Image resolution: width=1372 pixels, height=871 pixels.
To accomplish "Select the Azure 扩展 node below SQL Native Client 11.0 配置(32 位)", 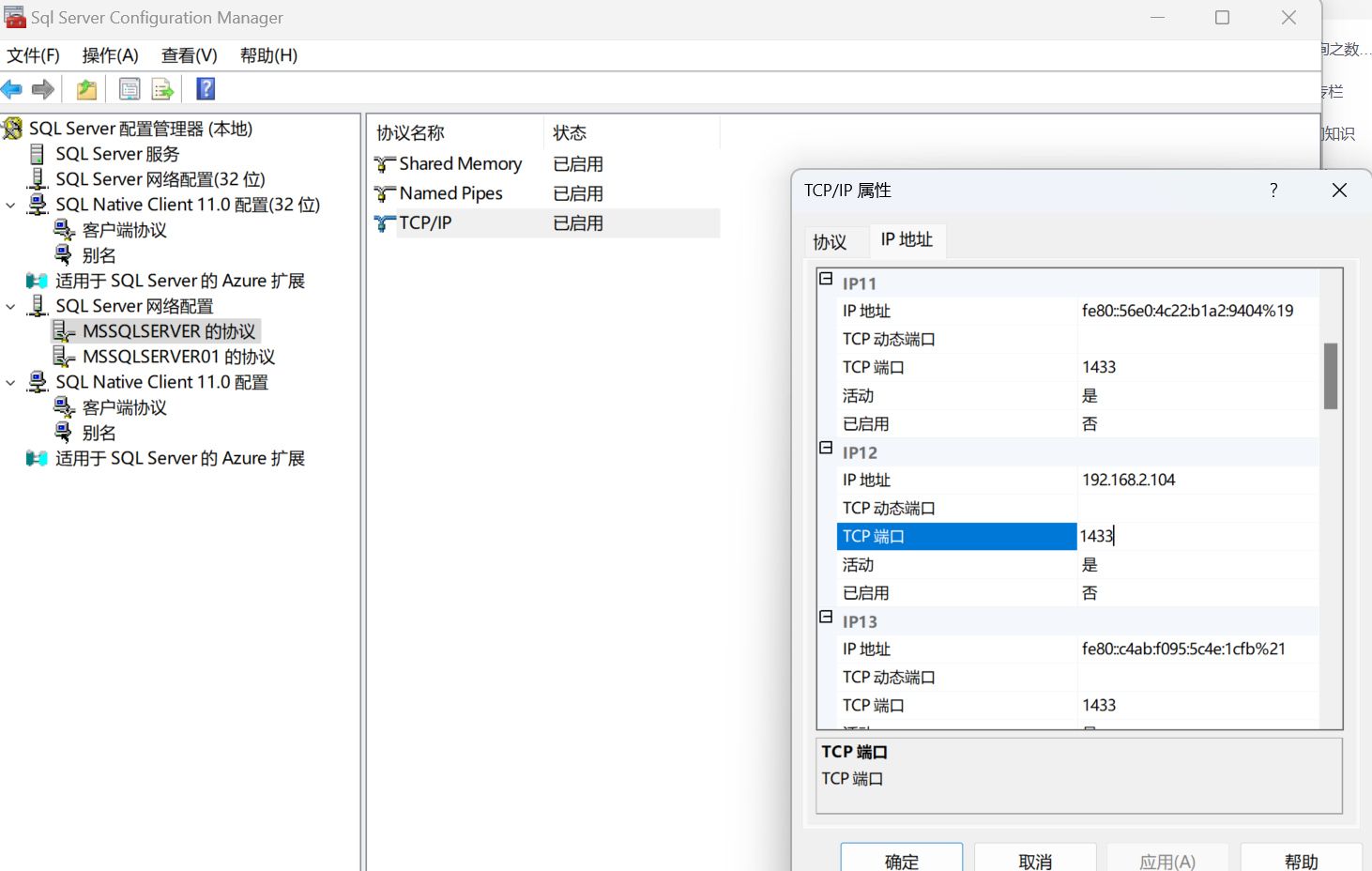I will (179, 281).
